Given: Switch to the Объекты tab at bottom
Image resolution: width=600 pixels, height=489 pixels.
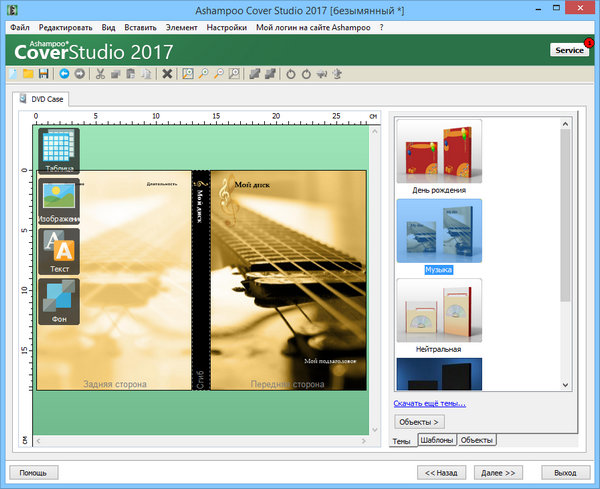Looking at the screenshot, I should pyautogui.click(x=477, y=441).
